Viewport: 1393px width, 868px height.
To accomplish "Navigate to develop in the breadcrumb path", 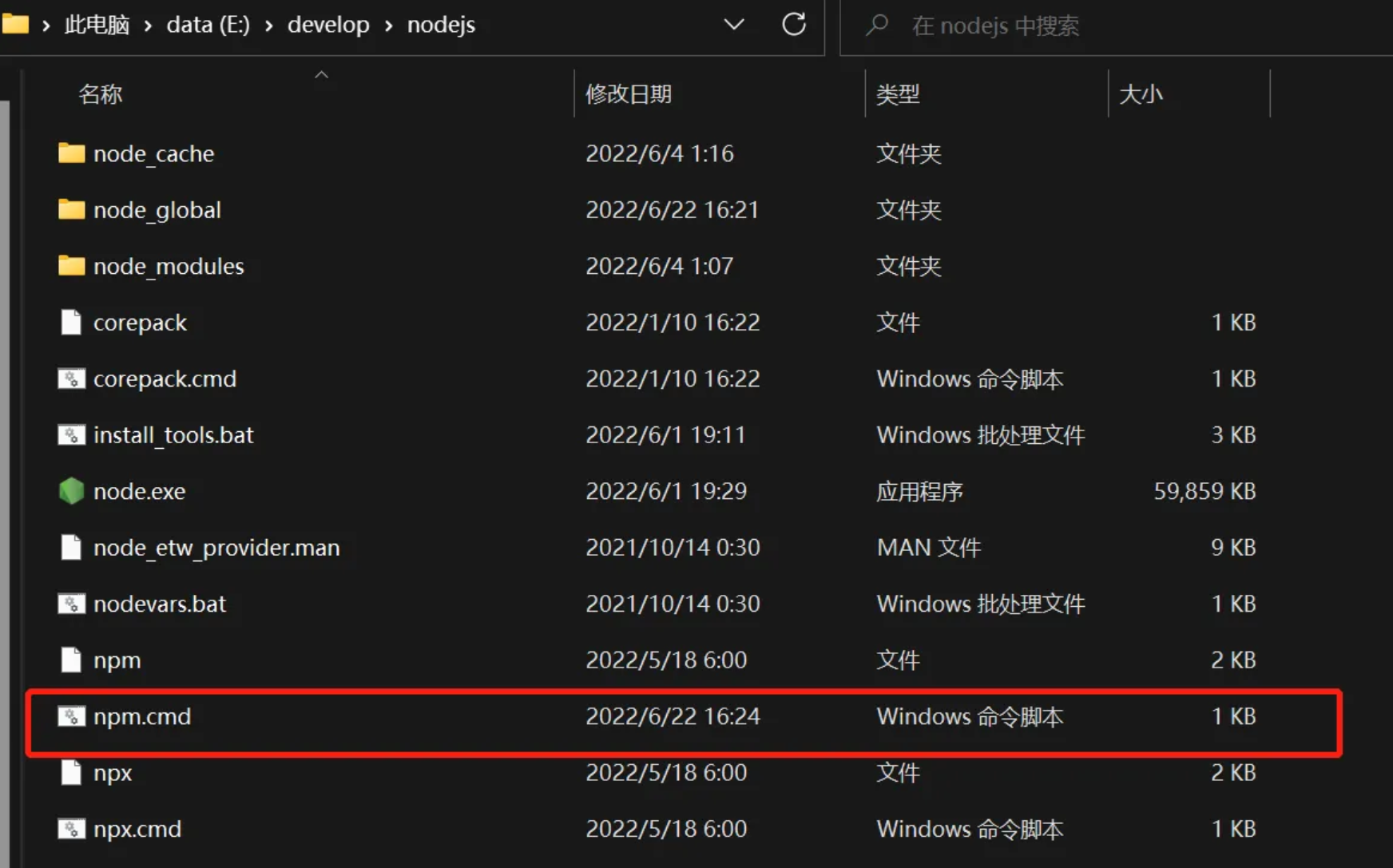I will tap(328, 26).
